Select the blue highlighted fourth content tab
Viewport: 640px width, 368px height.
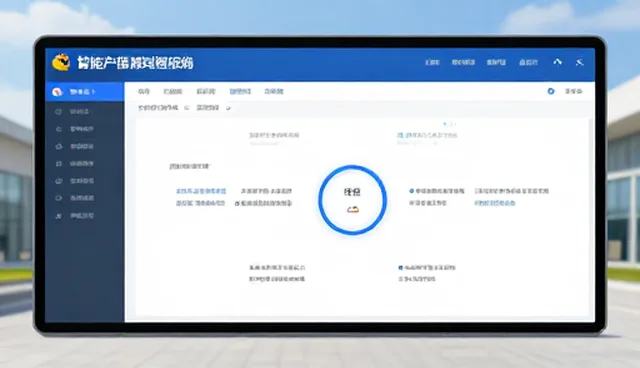point(240,91)
